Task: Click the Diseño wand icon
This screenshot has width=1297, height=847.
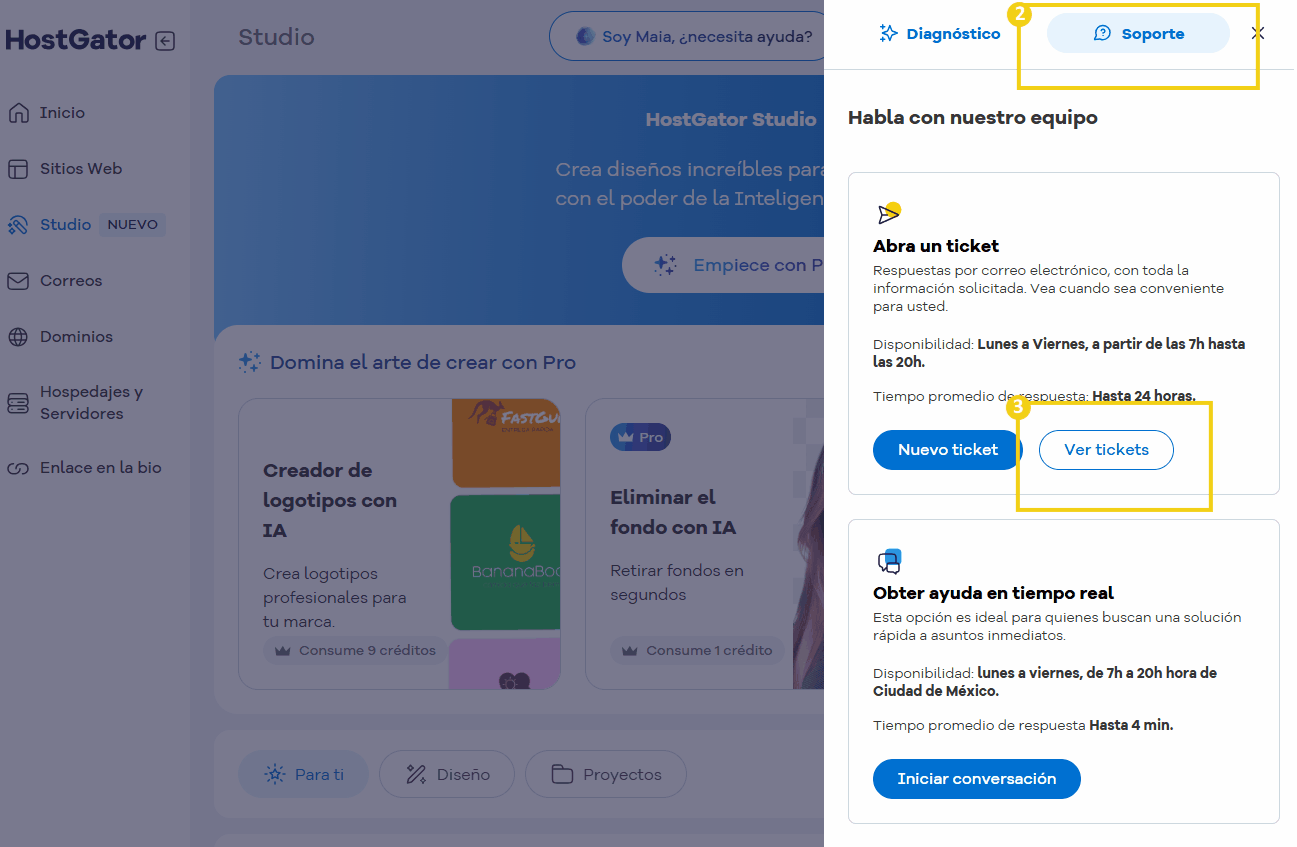Action: point(416,774)
